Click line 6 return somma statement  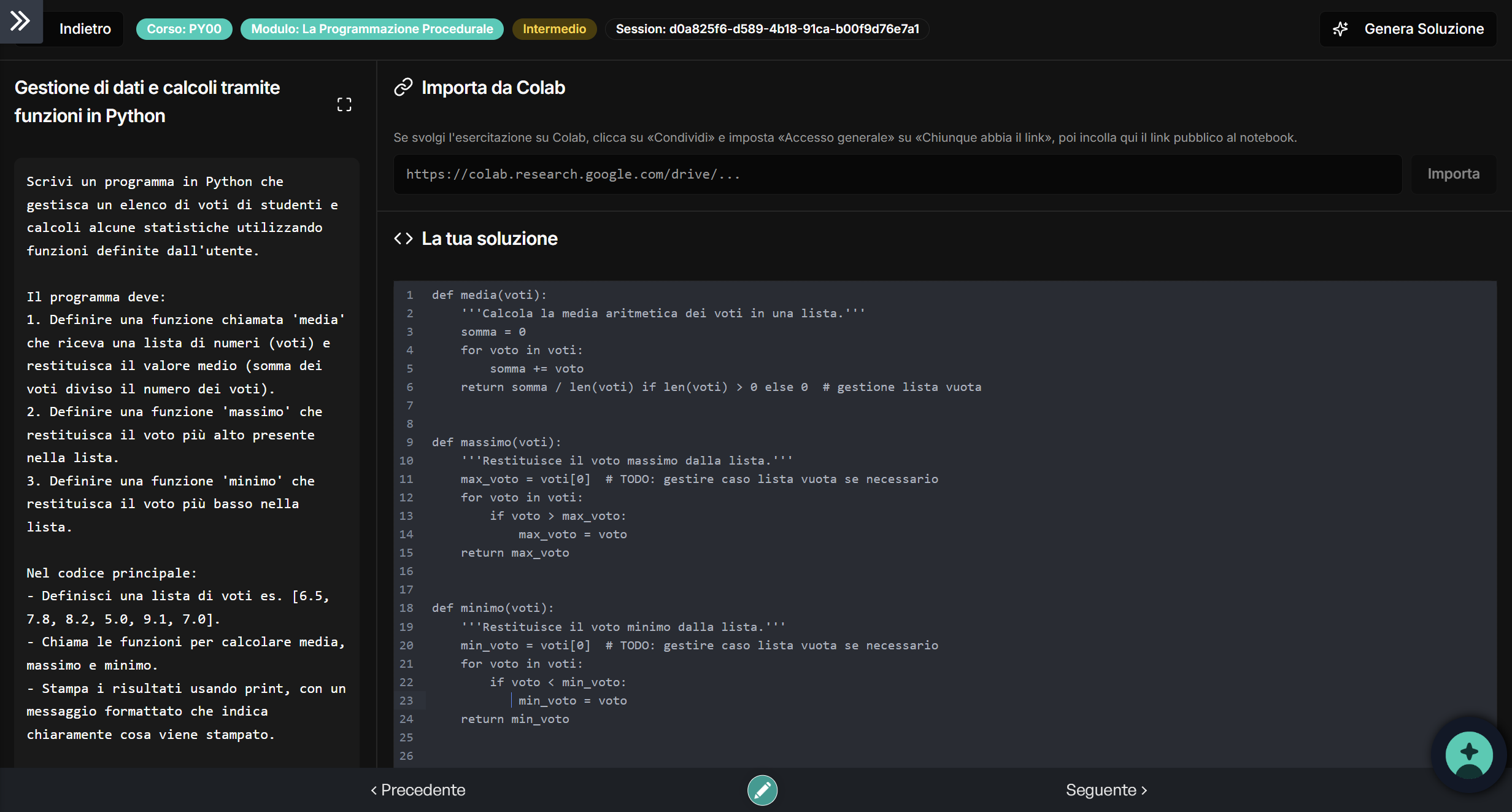pos(721,387)
